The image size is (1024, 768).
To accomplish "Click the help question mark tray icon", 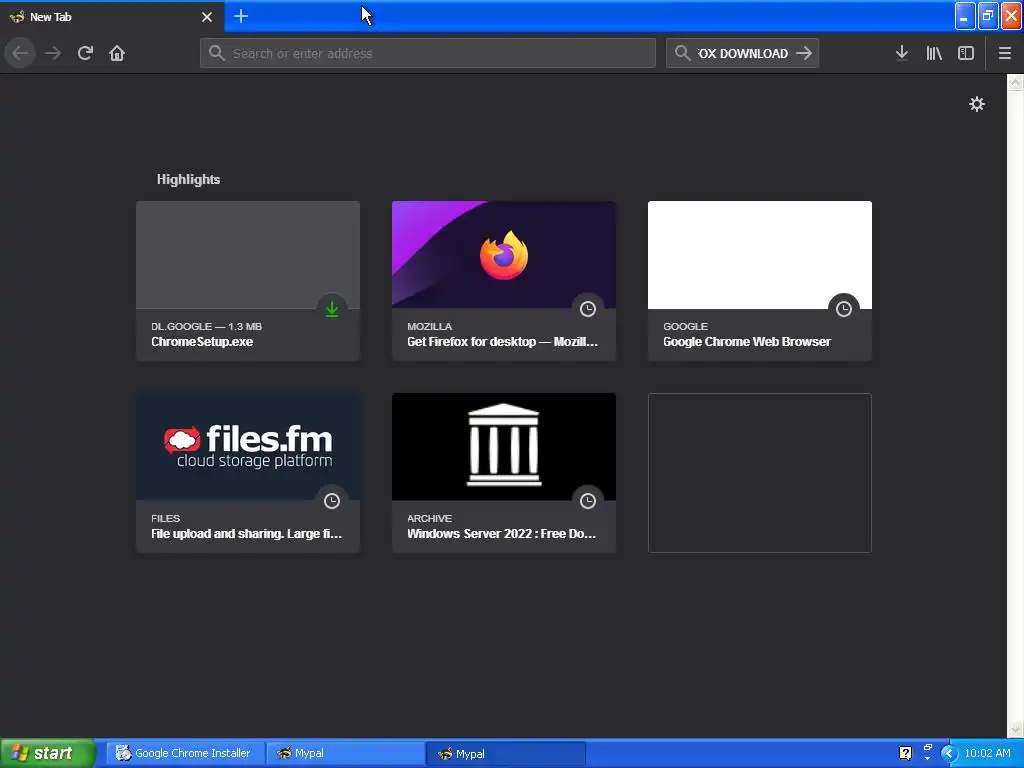I will (905, 753).
